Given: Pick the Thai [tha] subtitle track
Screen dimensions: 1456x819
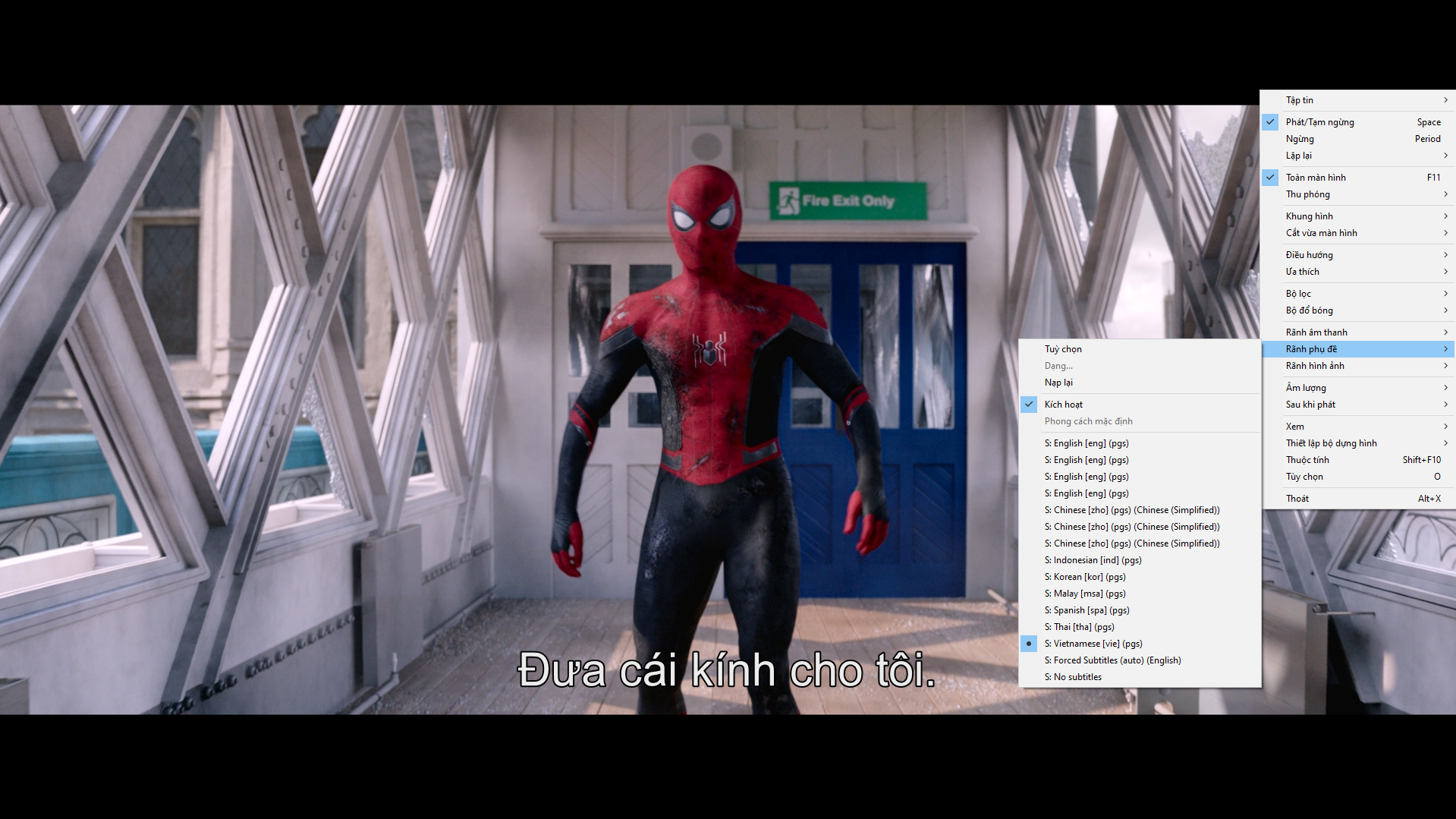Looking at the screenshot, I should [x=1140, y=627].
